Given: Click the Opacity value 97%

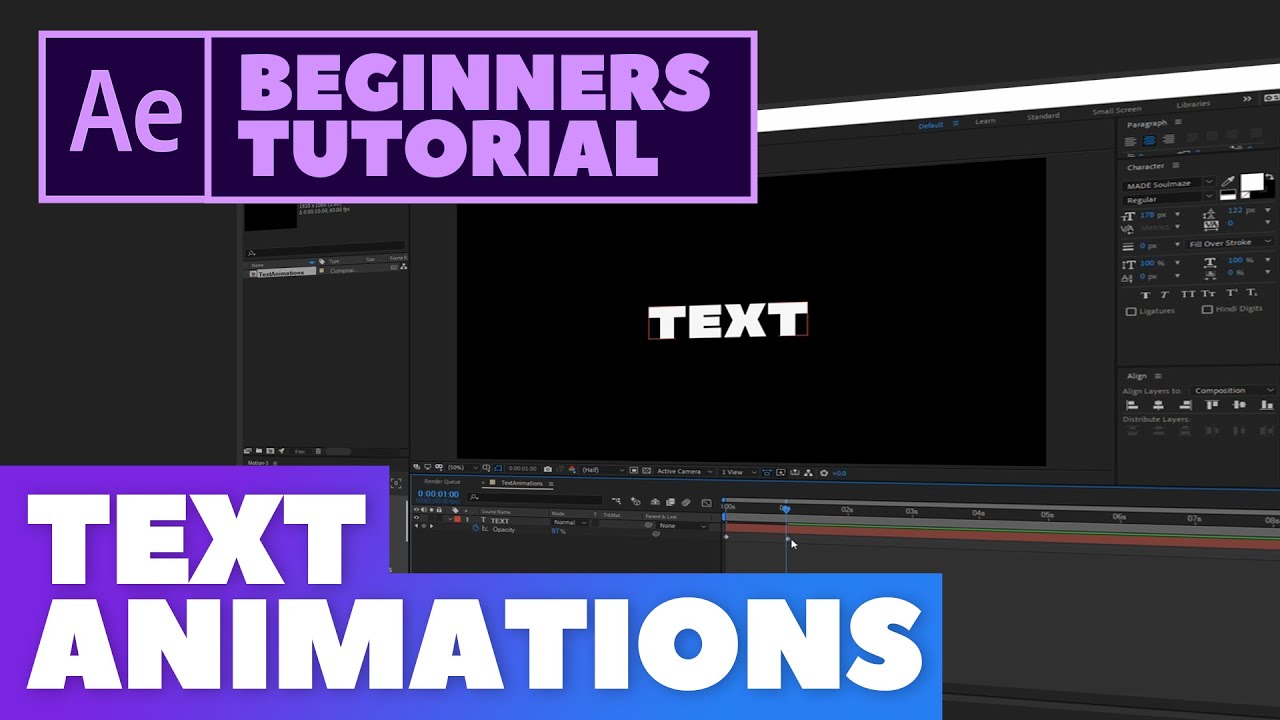Looking at the screenshot, I should 559,531.
